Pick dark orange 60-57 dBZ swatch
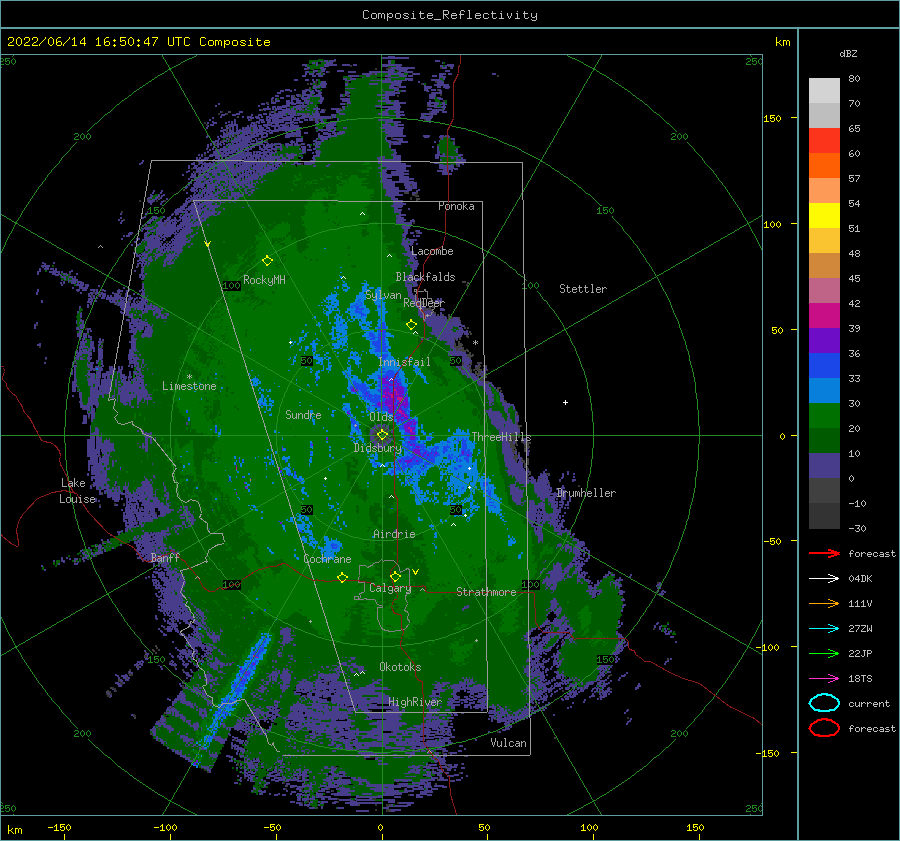900x841 pixels. click(824, 165)
